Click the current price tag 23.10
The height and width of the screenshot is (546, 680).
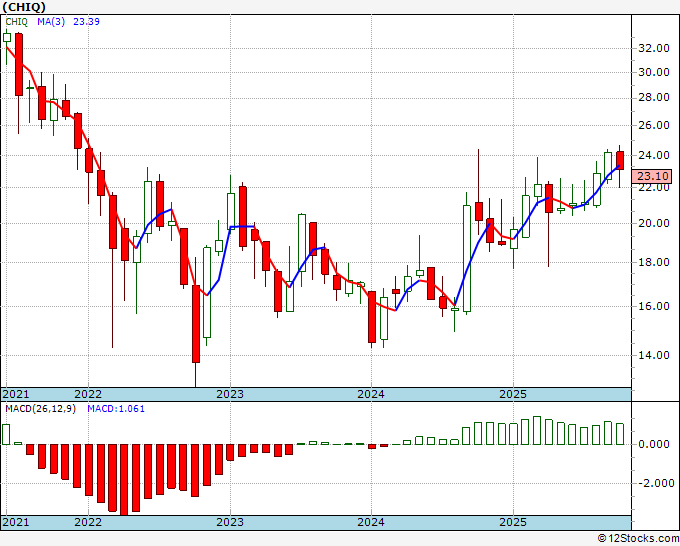pyautogui.click(x=651, y=176)
